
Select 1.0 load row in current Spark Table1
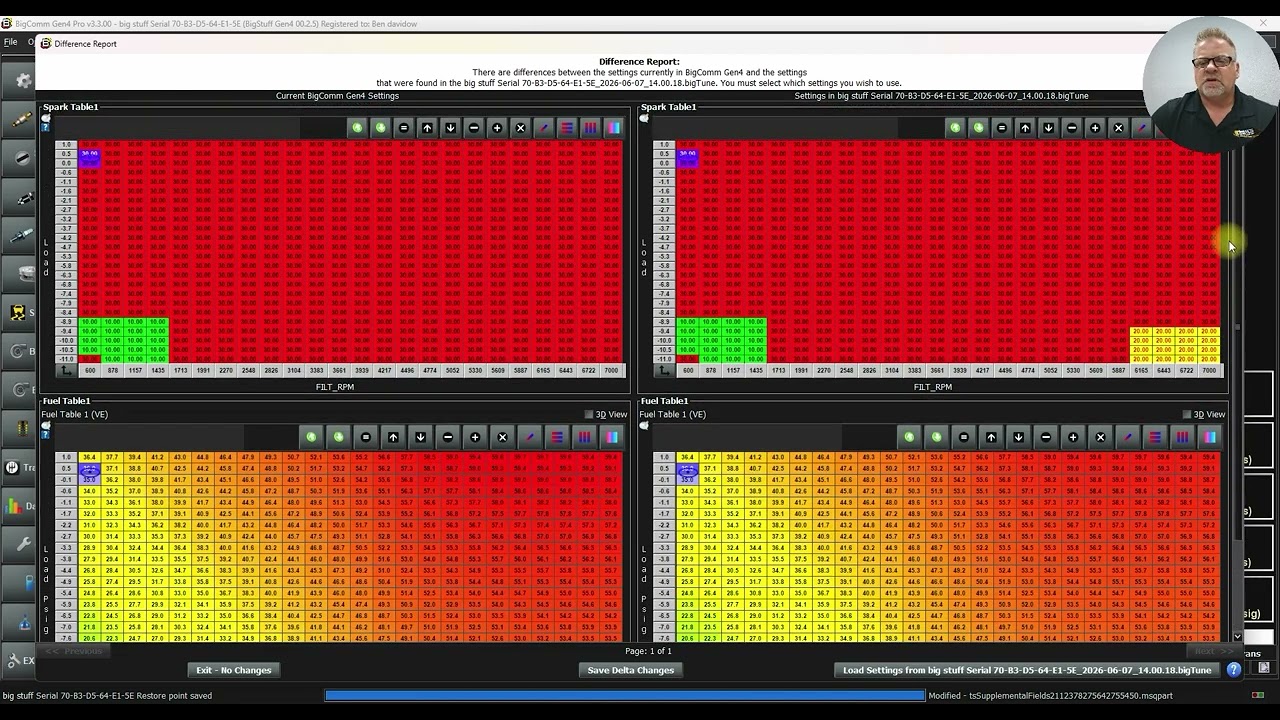[x=66, y=145]
